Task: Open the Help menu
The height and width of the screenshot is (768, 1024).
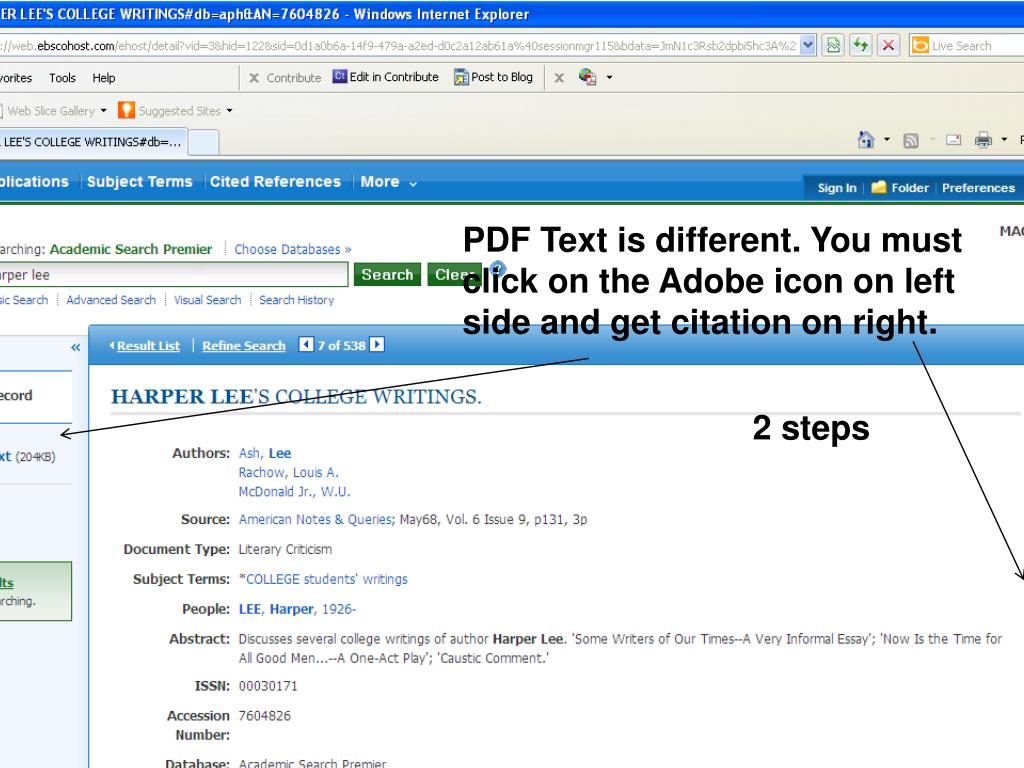Action: [103, 78]
